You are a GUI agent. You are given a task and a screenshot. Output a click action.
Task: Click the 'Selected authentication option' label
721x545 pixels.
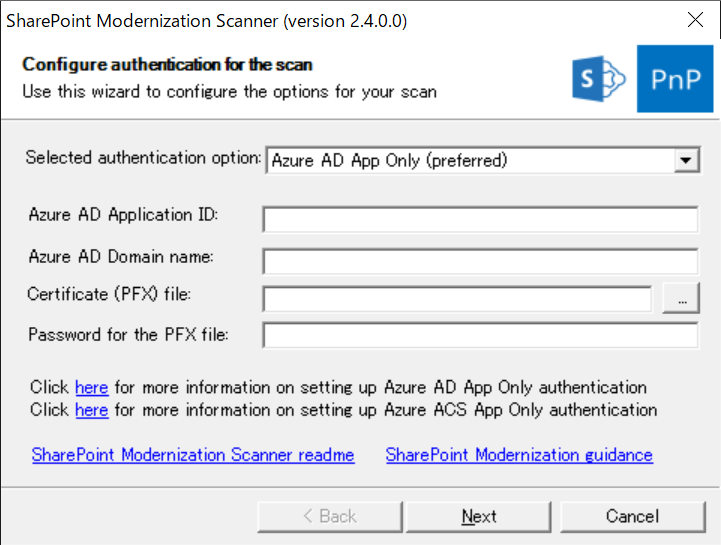[x=143, y=157]
